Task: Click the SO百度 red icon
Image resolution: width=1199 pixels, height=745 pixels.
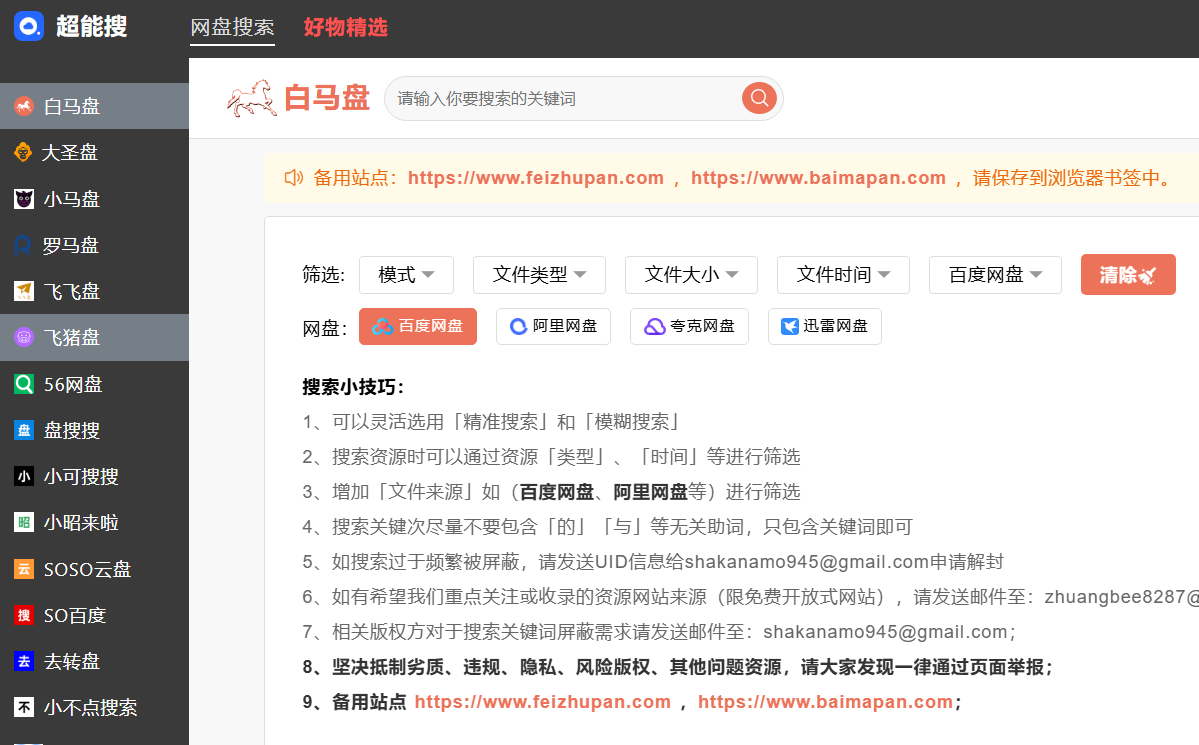Action: tap(24, 615)
